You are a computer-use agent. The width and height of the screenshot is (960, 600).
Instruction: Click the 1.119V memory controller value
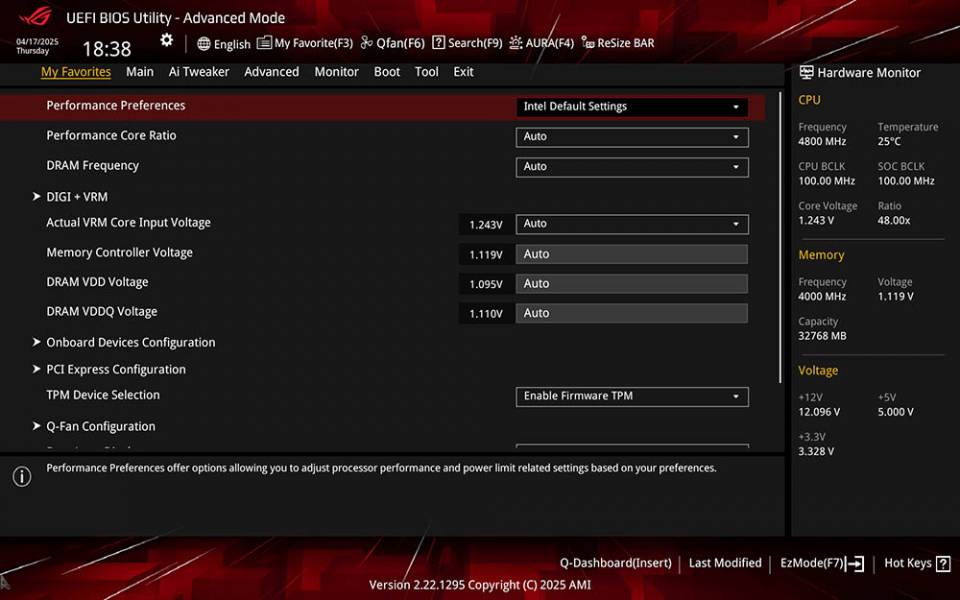tap(486, 255)
